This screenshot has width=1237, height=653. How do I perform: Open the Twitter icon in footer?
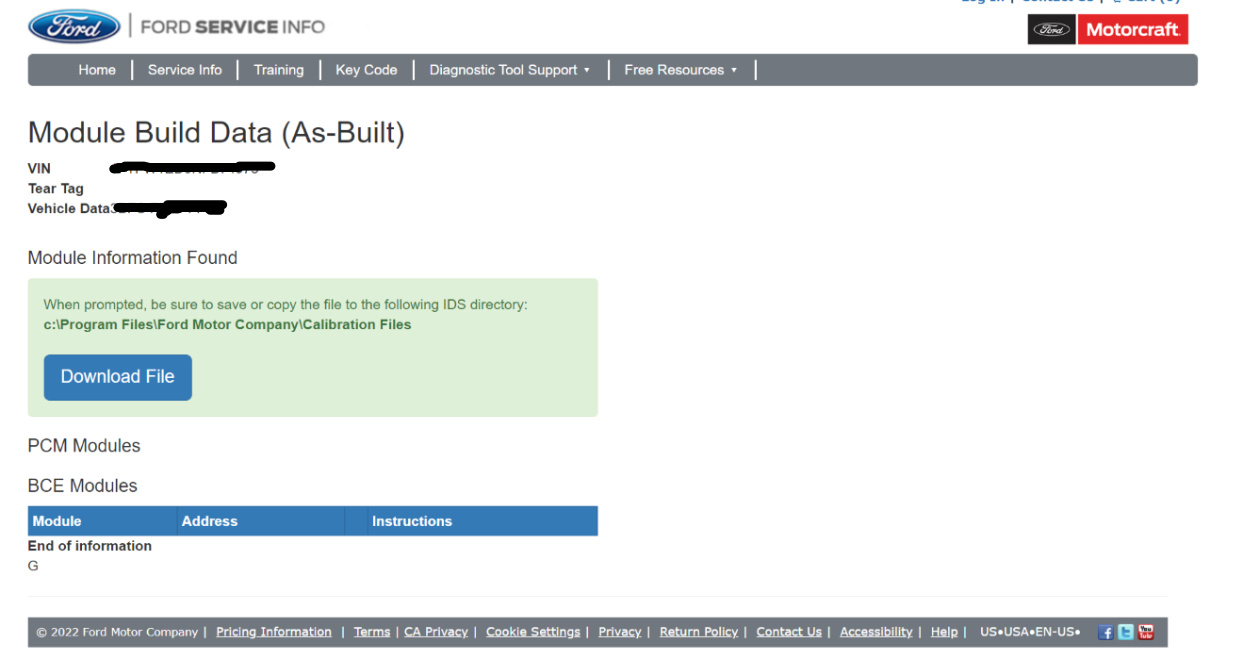click(1125, 632)
